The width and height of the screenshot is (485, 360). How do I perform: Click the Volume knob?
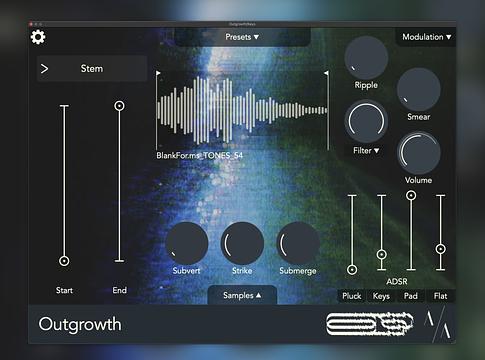pos(419,153)
